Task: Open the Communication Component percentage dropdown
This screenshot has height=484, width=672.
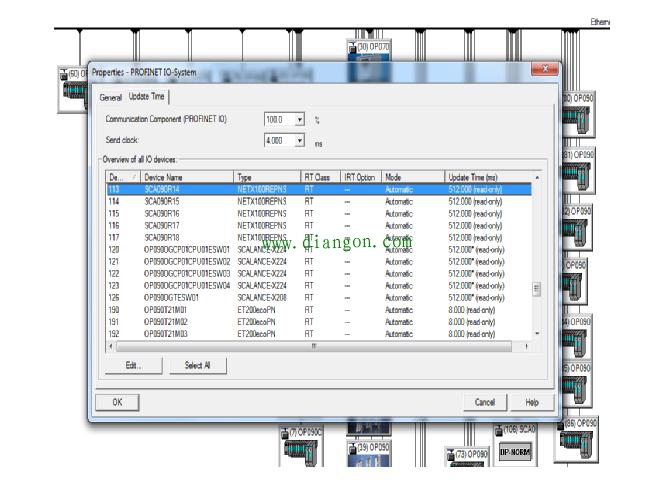Action: tap(299, 119)
